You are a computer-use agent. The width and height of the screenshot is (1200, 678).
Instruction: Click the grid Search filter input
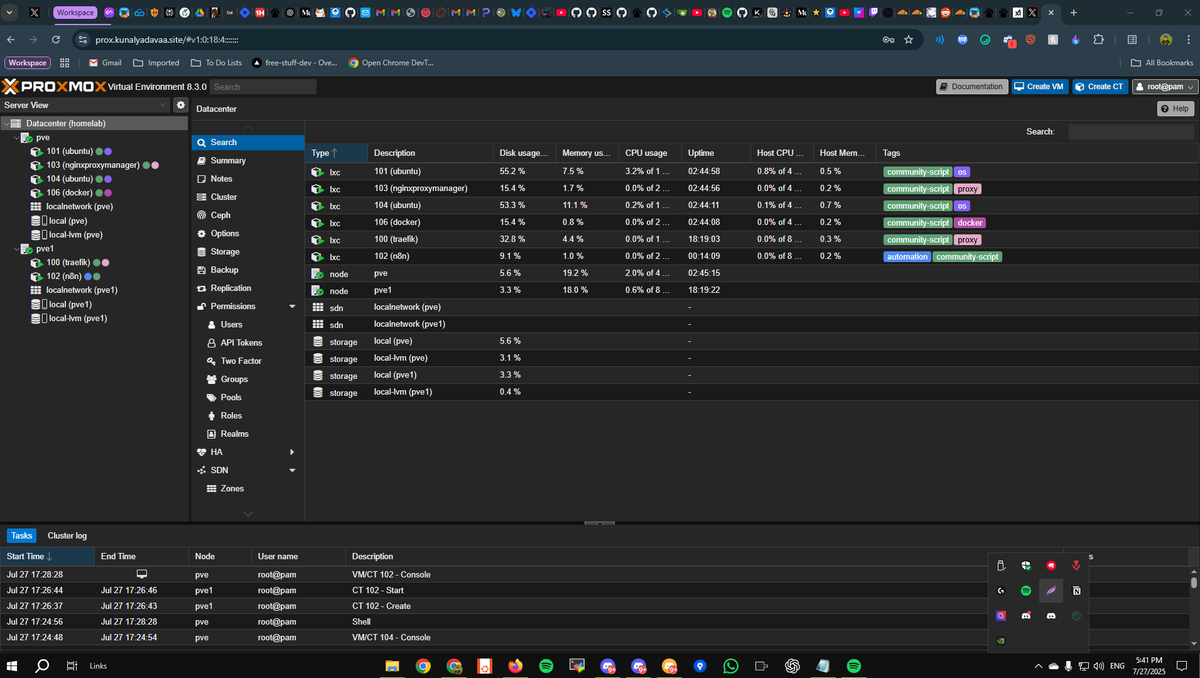pyautogui.click(x=1131, y=131)
